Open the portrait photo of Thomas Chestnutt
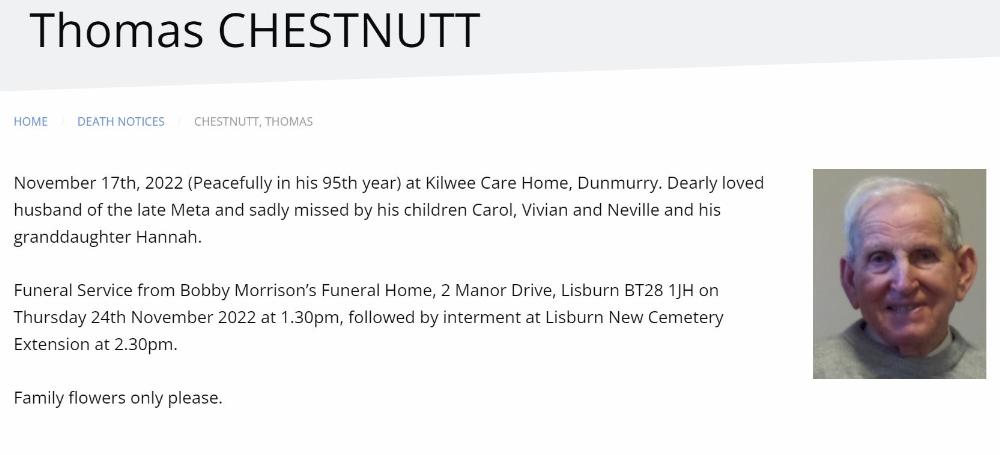This screenshot has height=455, width=1000. (x=899, y=273)
